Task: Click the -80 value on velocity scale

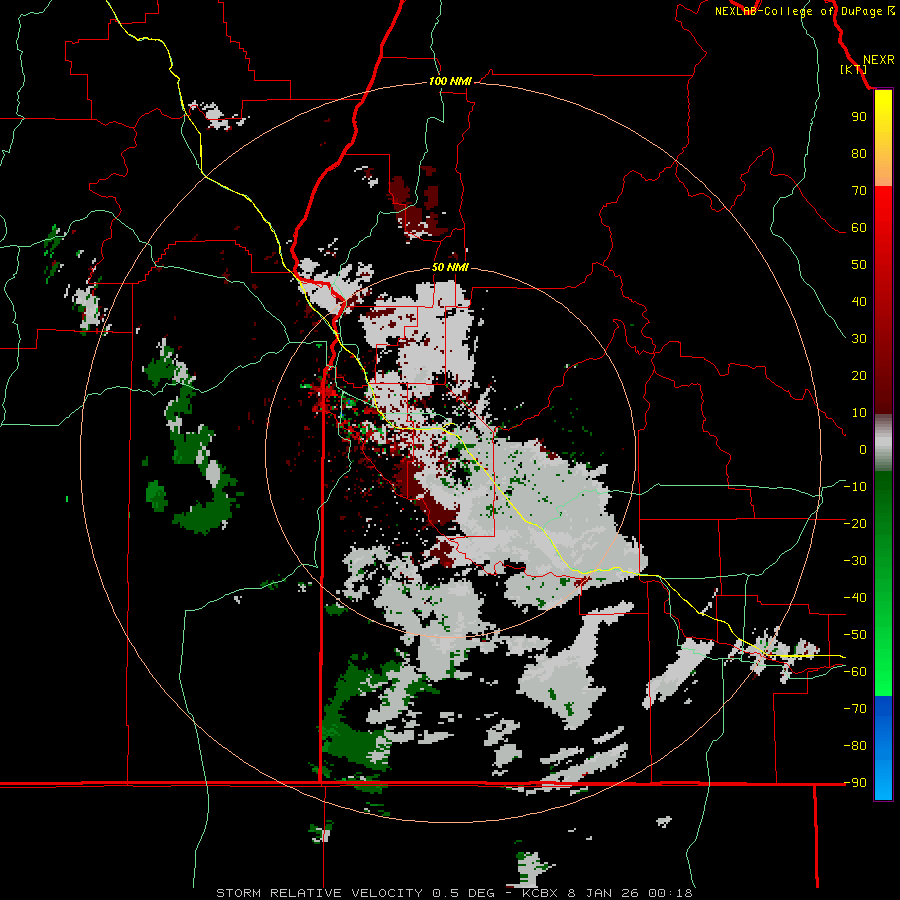Action: coord(855,746)
